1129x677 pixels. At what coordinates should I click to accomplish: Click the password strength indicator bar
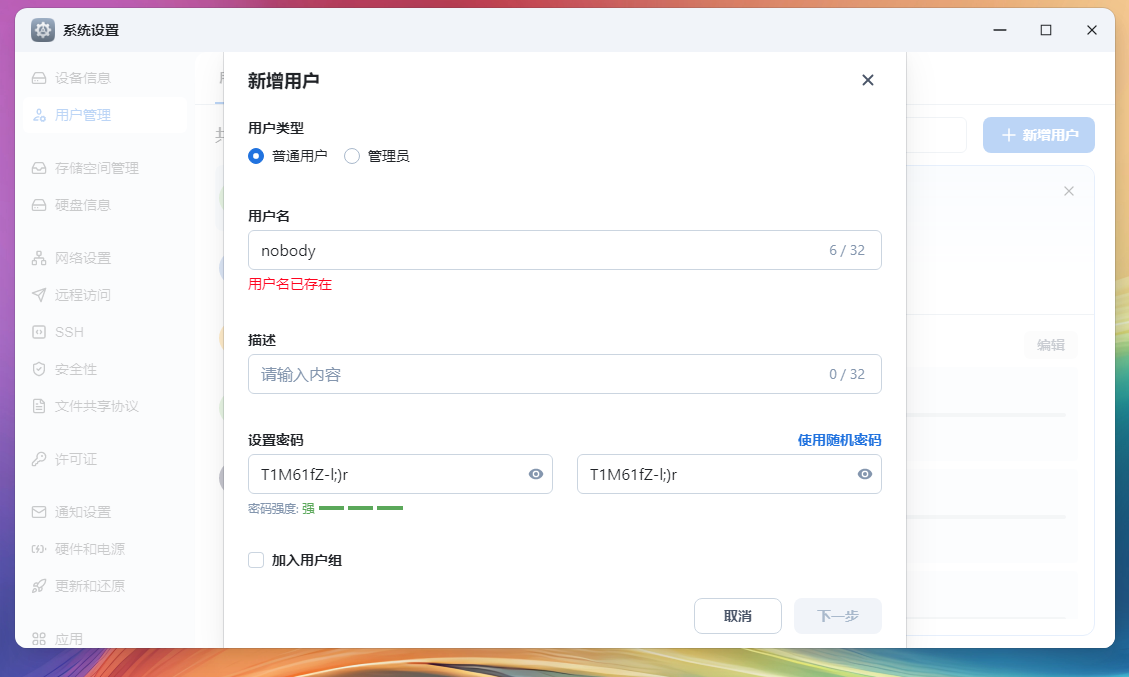pos(360,508)
